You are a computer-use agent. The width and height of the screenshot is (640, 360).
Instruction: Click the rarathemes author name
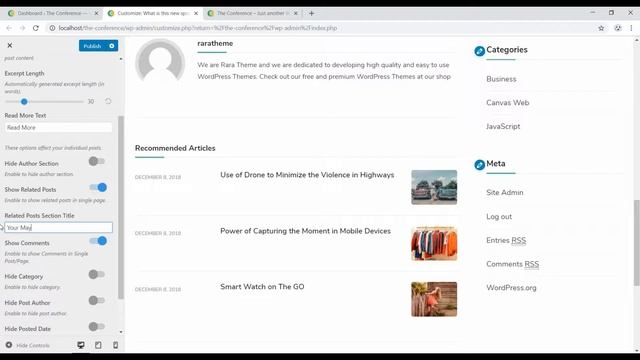pos(215,43)
